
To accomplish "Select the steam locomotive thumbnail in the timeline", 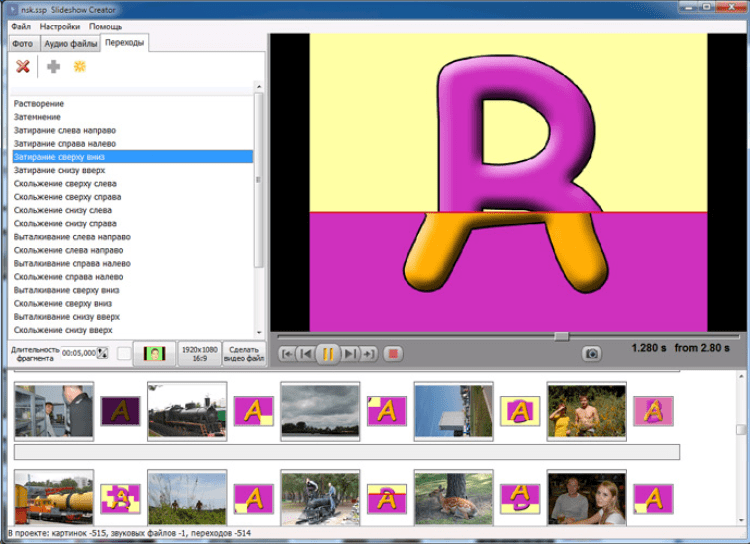I will pos(187,411).
